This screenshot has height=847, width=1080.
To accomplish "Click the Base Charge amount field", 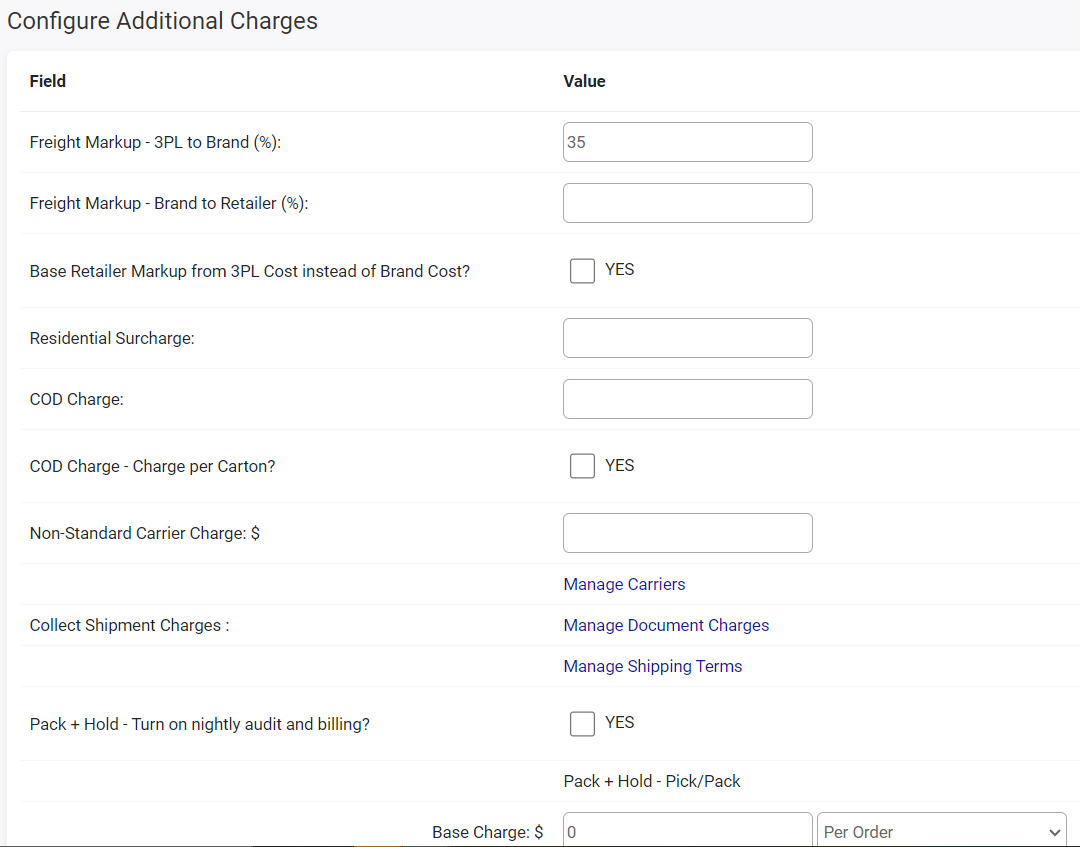I will (687, 831).
